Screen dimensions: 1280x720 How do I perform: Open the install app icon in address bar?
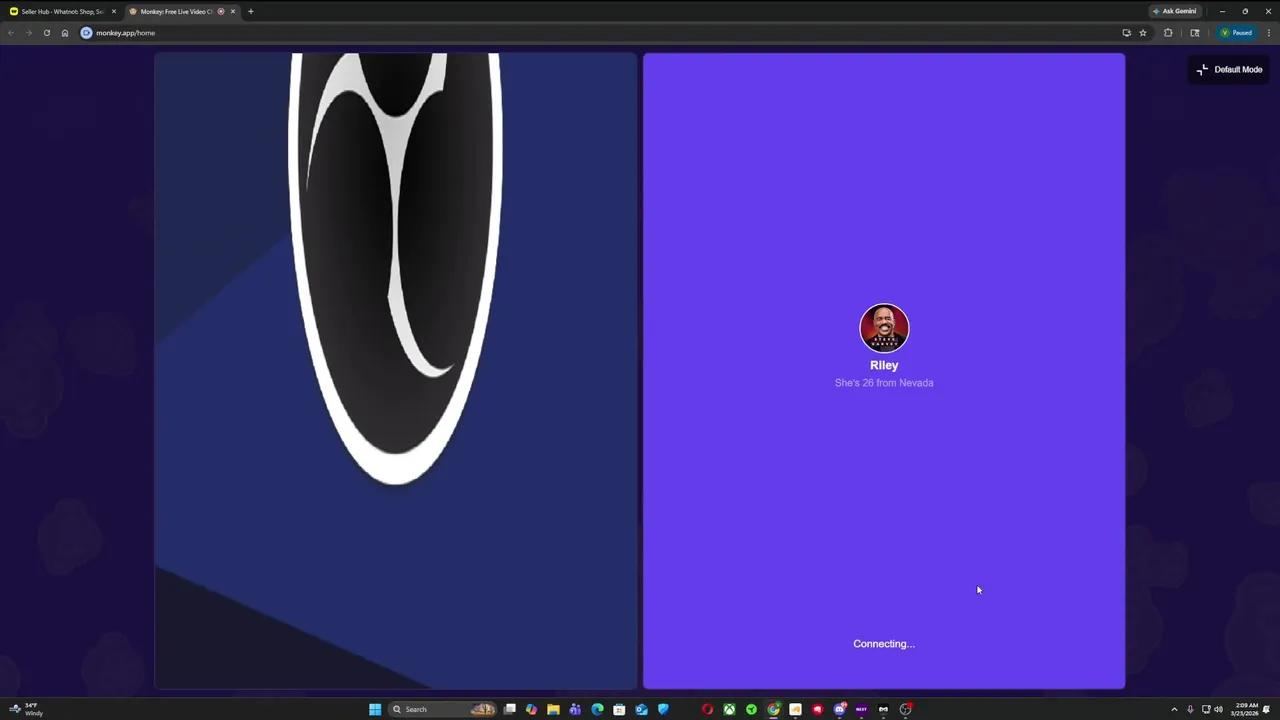(x=1126, y=33)
